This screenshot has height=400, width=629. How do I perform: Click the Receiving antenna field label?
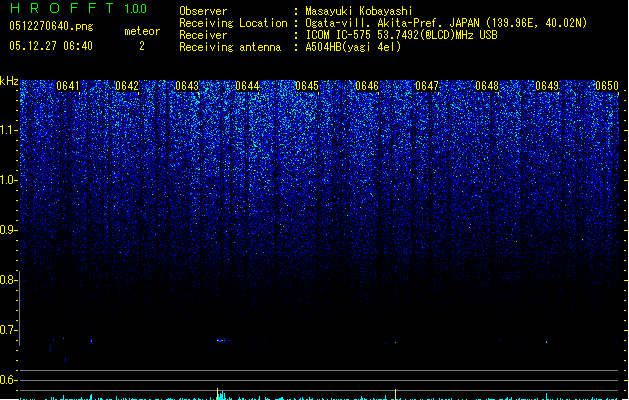(x=230, y=47)
